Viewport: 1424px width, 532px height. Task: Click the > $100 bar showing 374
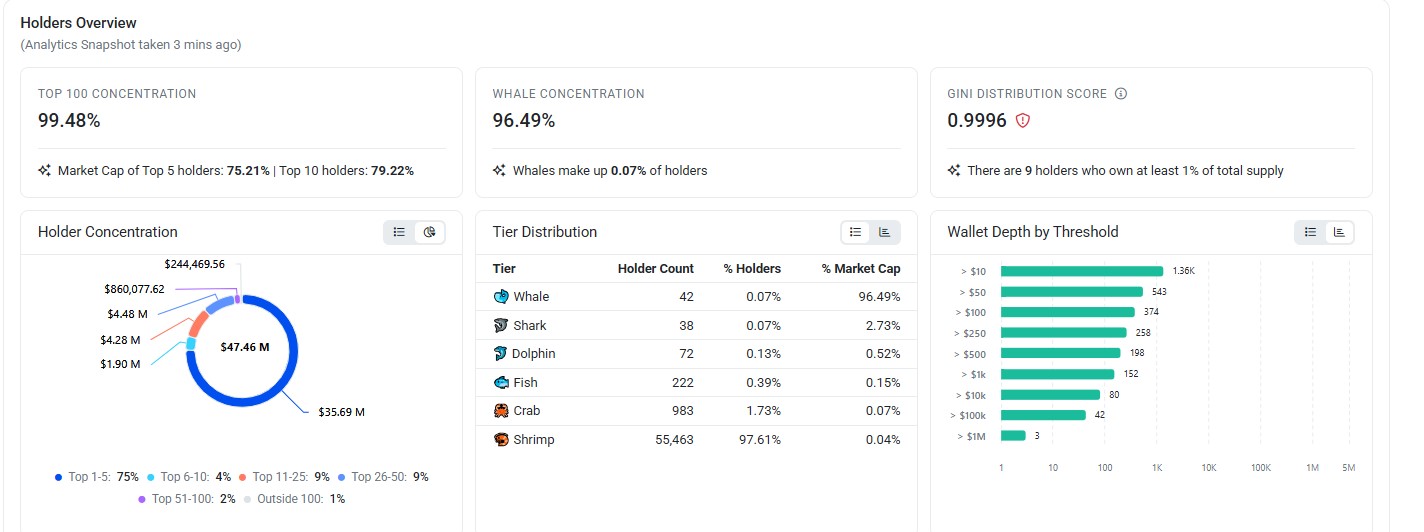coord(1068,312)
